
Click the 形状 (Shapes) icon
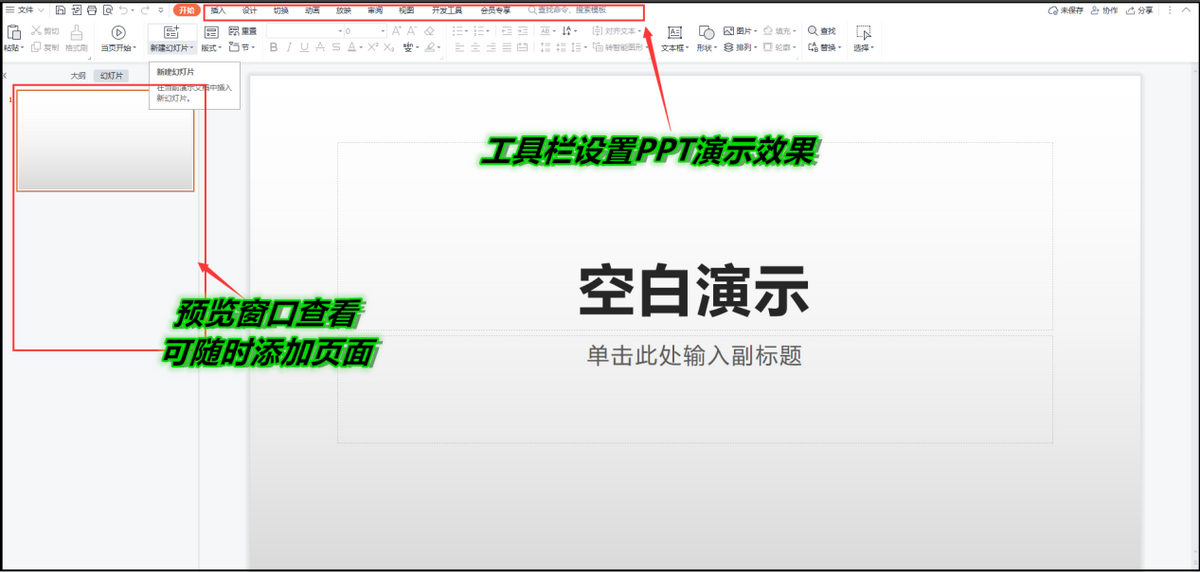click(706, 33)
